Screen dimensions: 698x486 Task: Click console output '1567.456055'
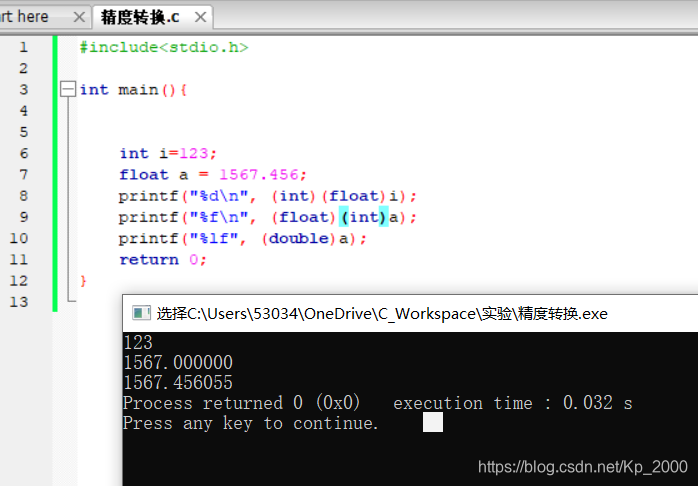pos(178,383)
